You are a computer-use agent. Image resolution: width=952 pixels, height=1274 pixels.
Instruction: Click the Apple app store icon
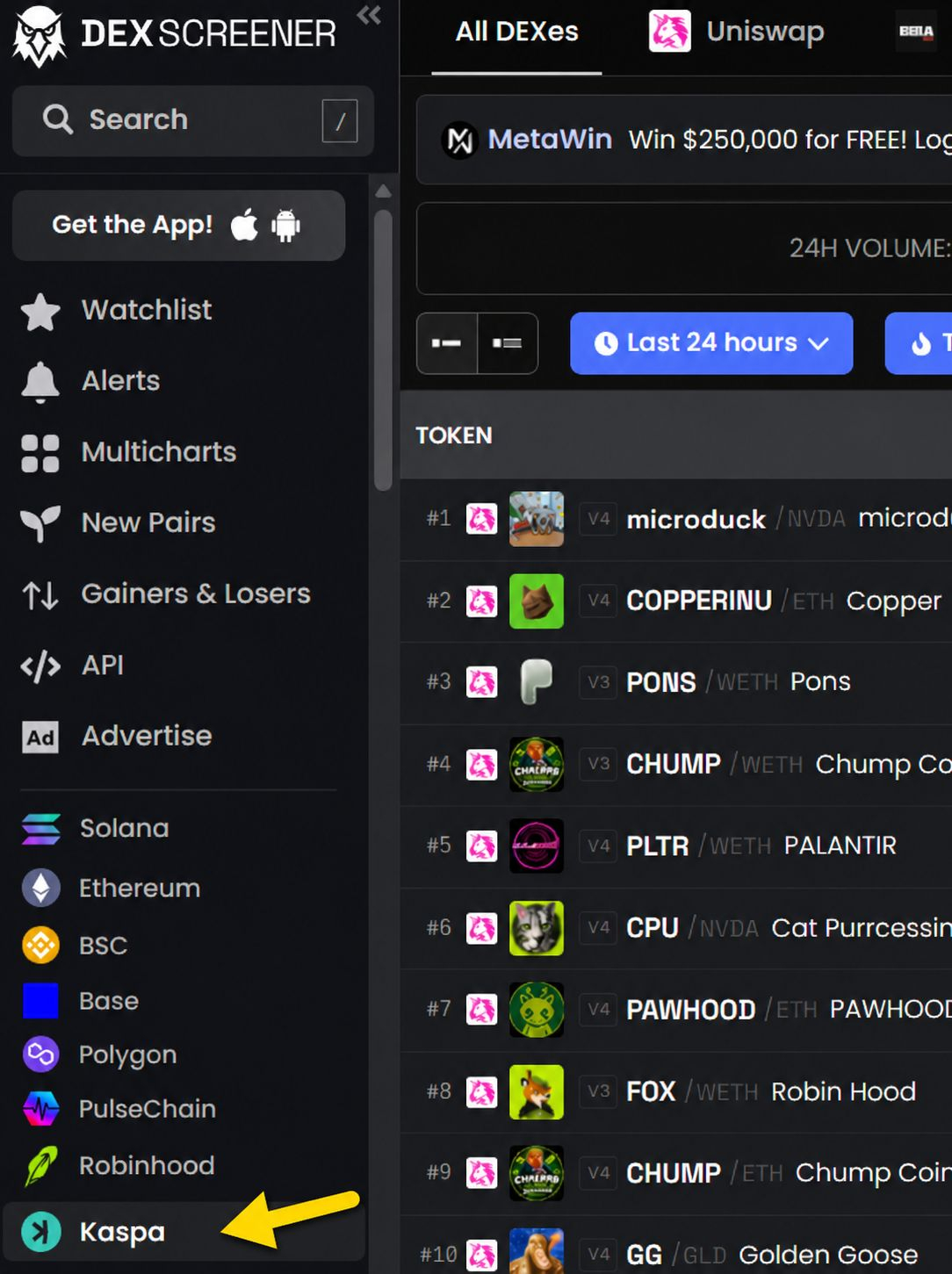[244, 226]
